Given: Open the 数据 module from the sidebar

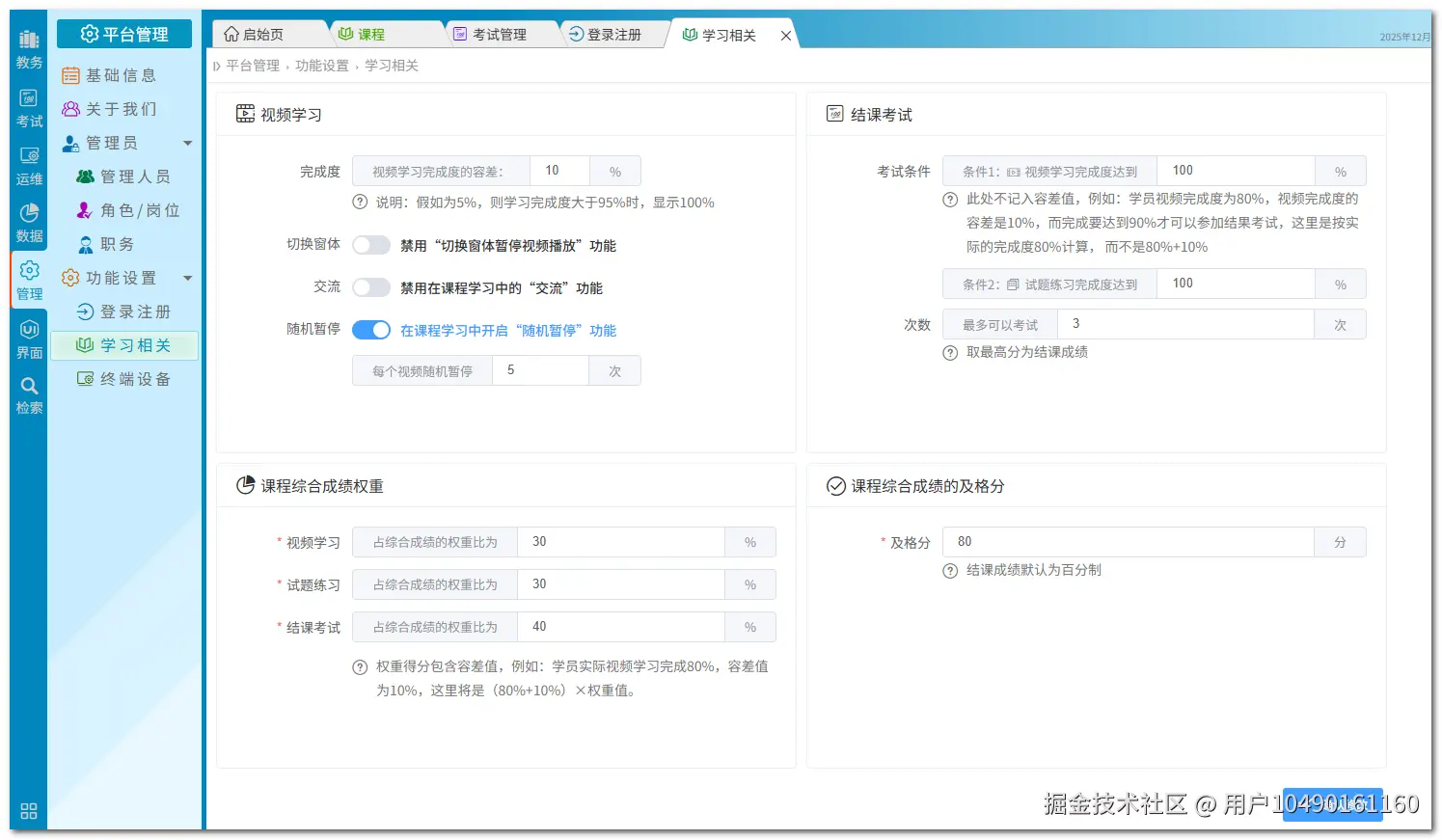Looking at the screenshot, I should coord(28,220).
